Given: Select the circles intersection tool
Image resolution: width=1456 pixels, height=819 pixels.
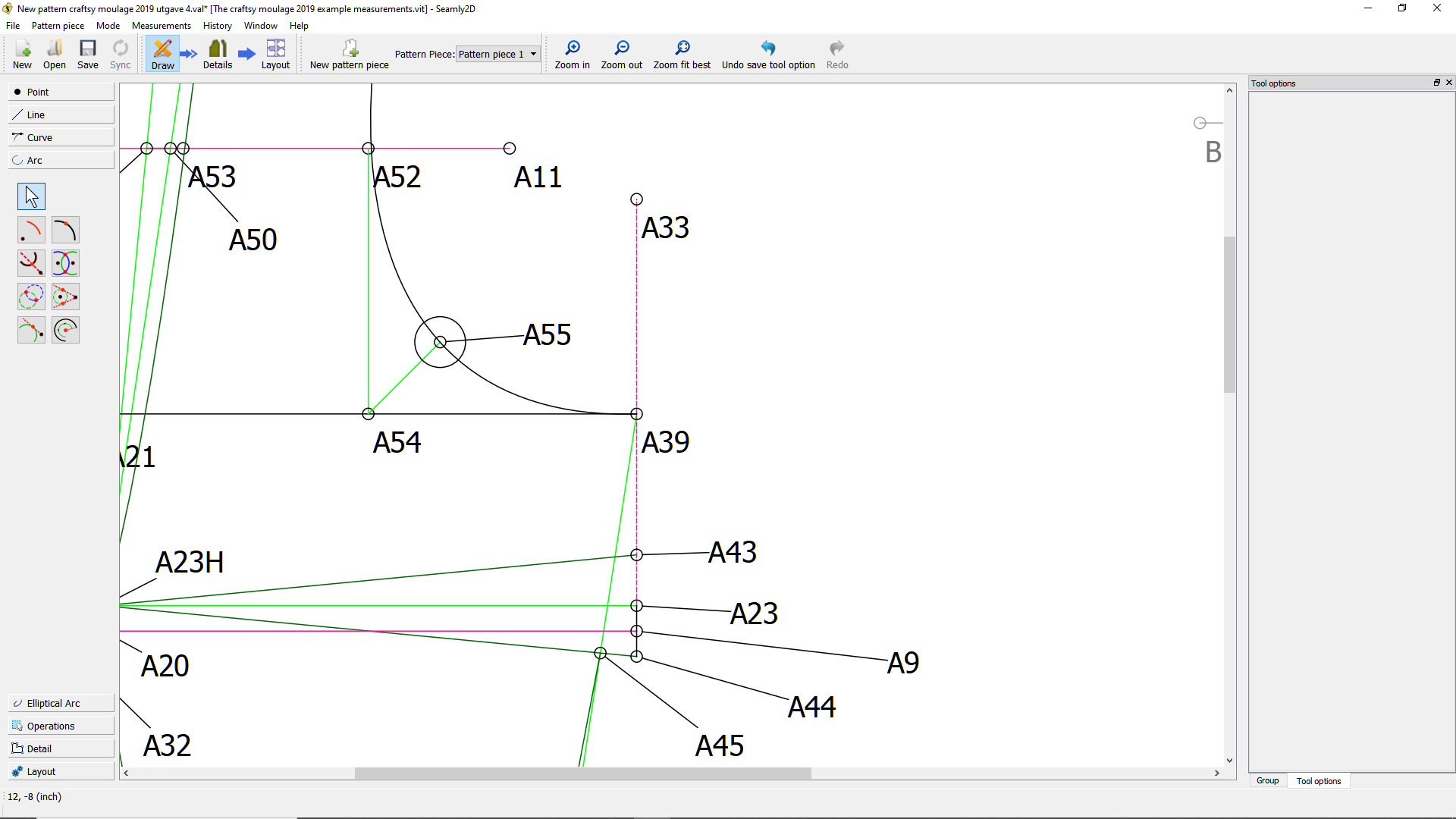Looking at the screenshot, I should coord(31,297).
